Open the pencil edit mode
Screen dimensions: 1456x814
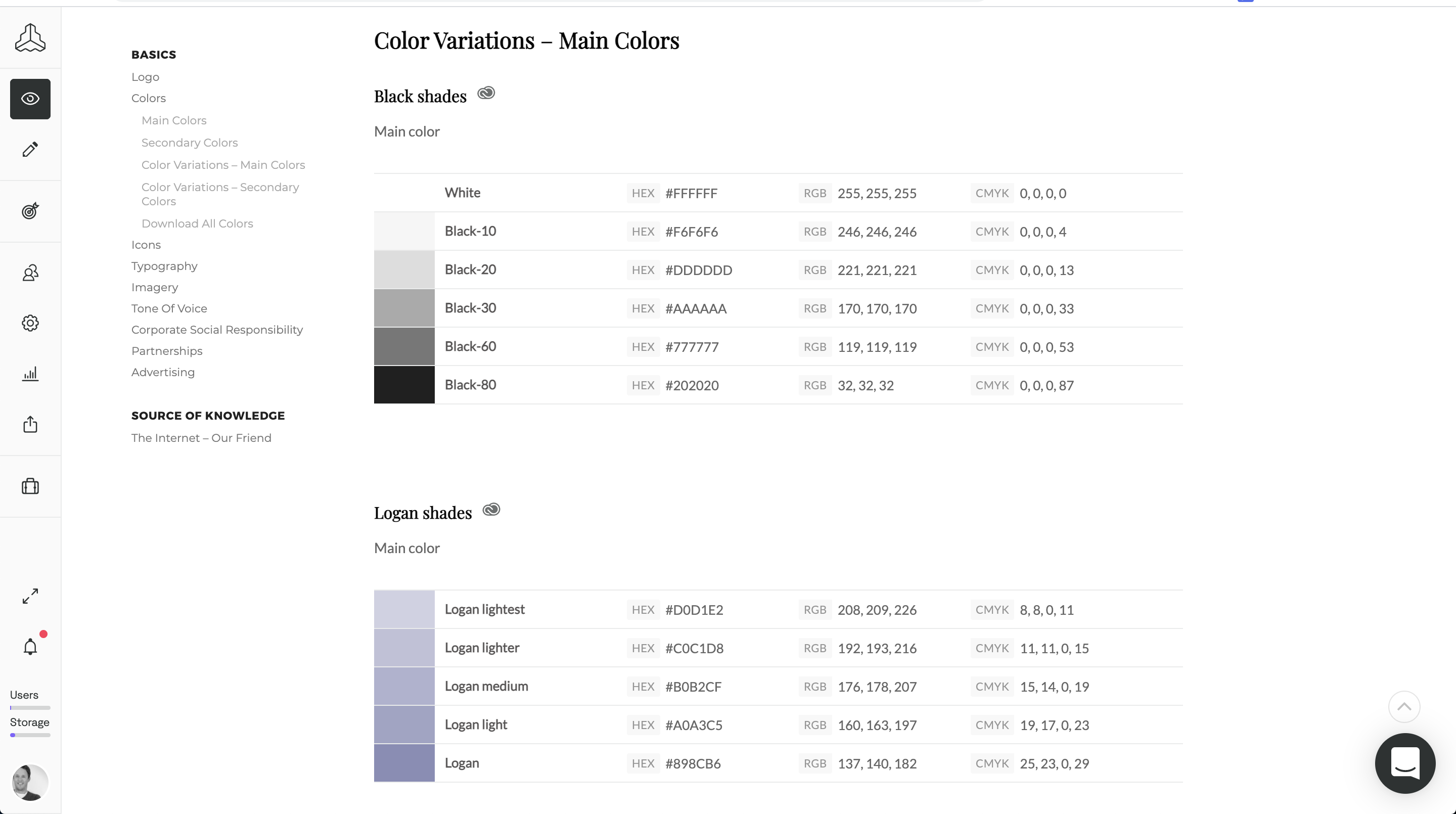30,149
